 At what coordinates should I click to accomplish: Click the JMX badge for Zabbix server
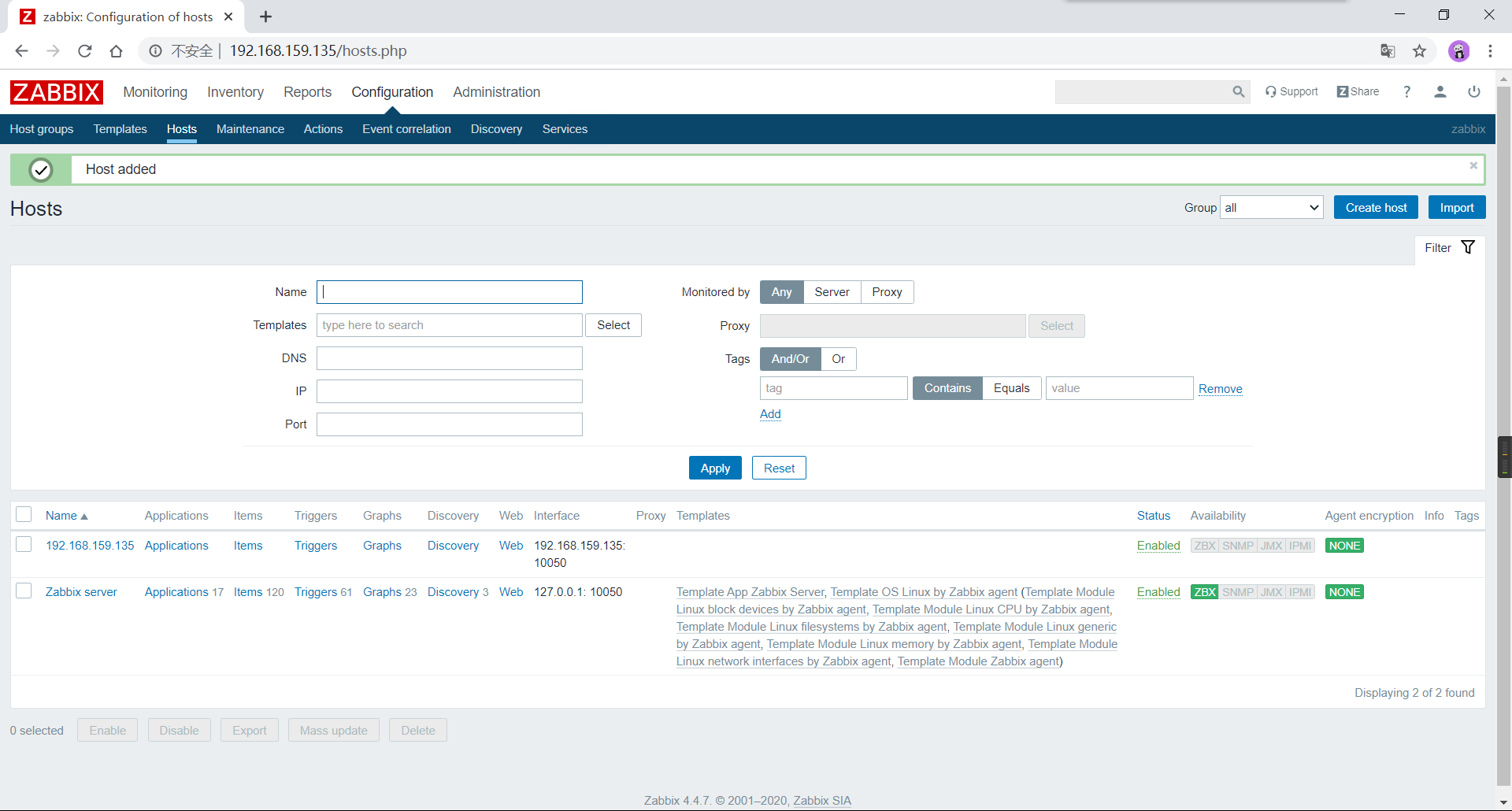1271,592
